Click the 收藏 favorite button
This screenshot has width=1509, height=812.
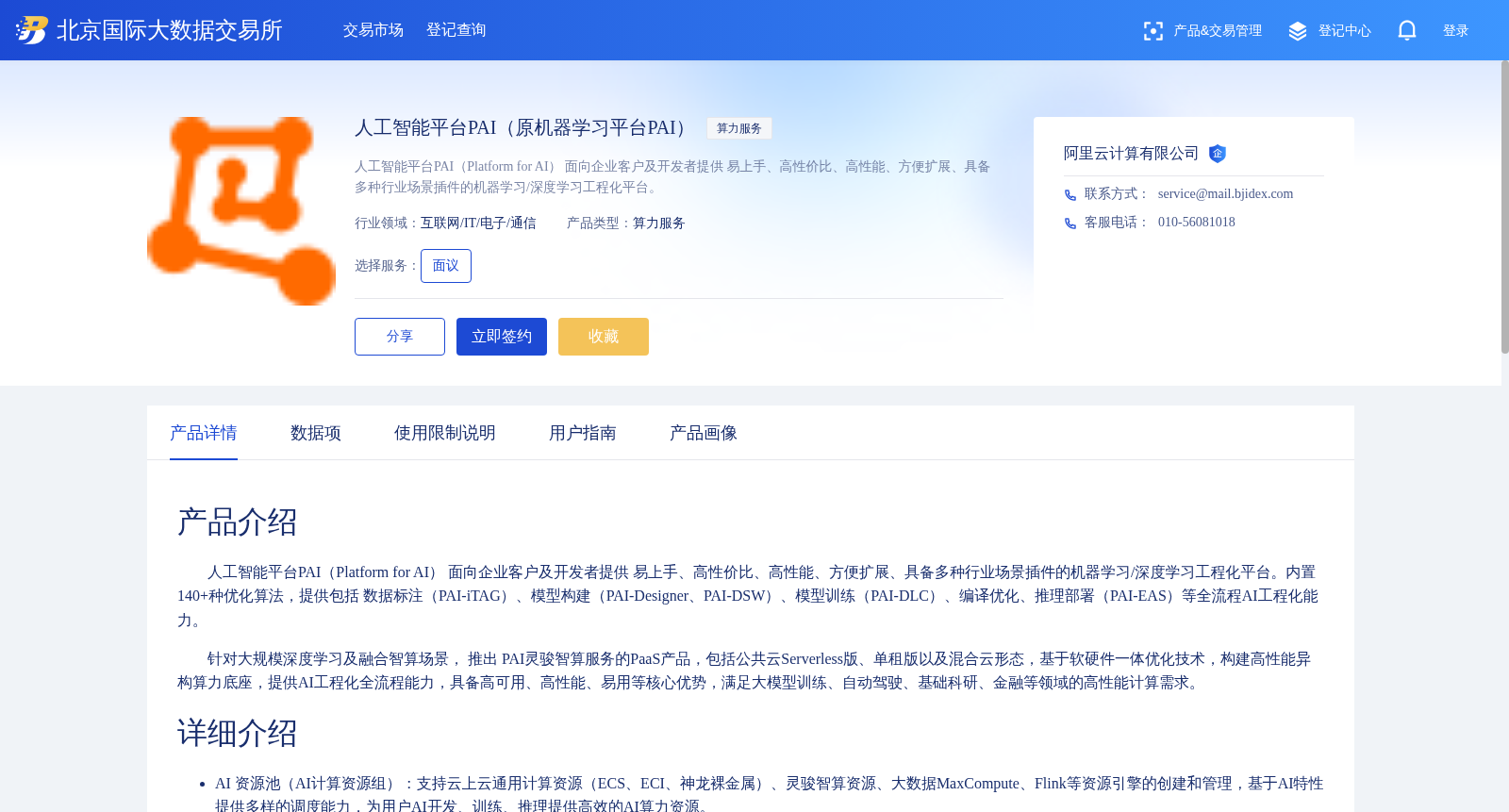coord(604,337)
